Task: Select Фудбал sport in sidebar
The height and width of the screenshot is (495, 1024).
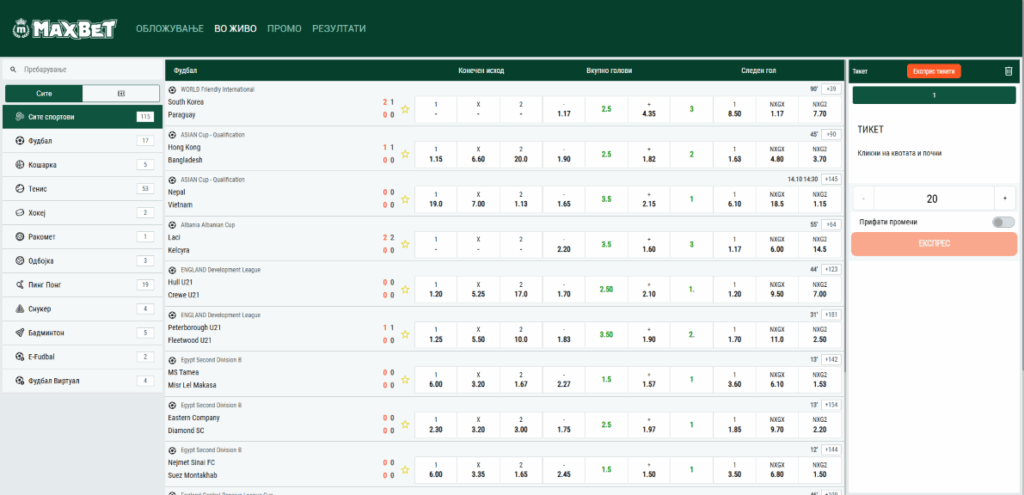Action: coord(82,140)
